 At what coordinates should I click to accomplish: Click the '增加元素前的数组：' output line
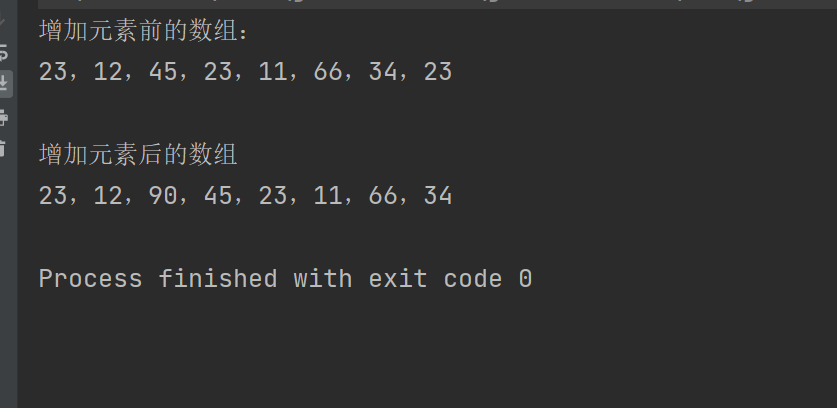pyautogui.click(x=143, y=31)
